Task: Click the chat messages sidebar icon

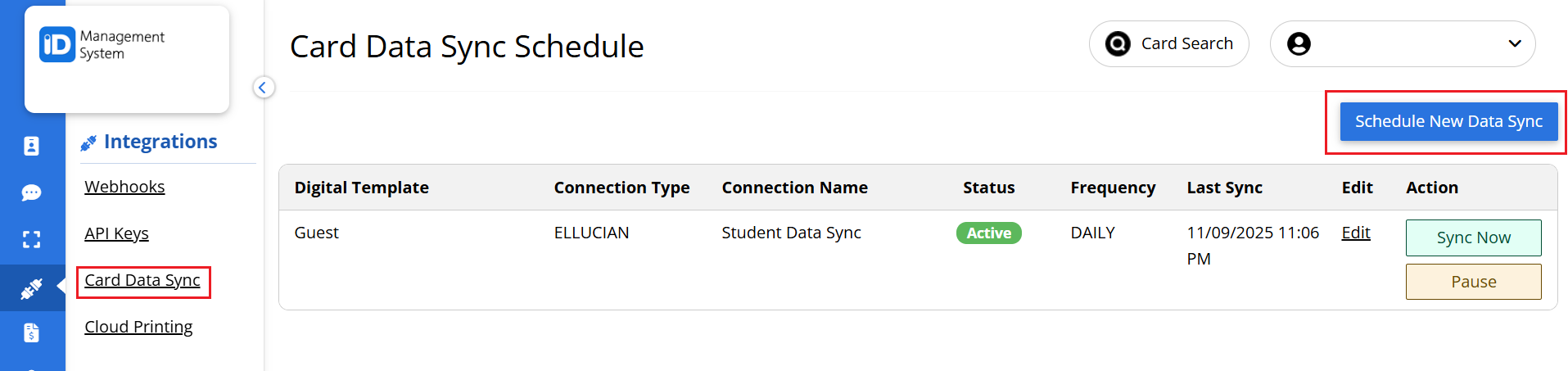Action: coord(31,192)
